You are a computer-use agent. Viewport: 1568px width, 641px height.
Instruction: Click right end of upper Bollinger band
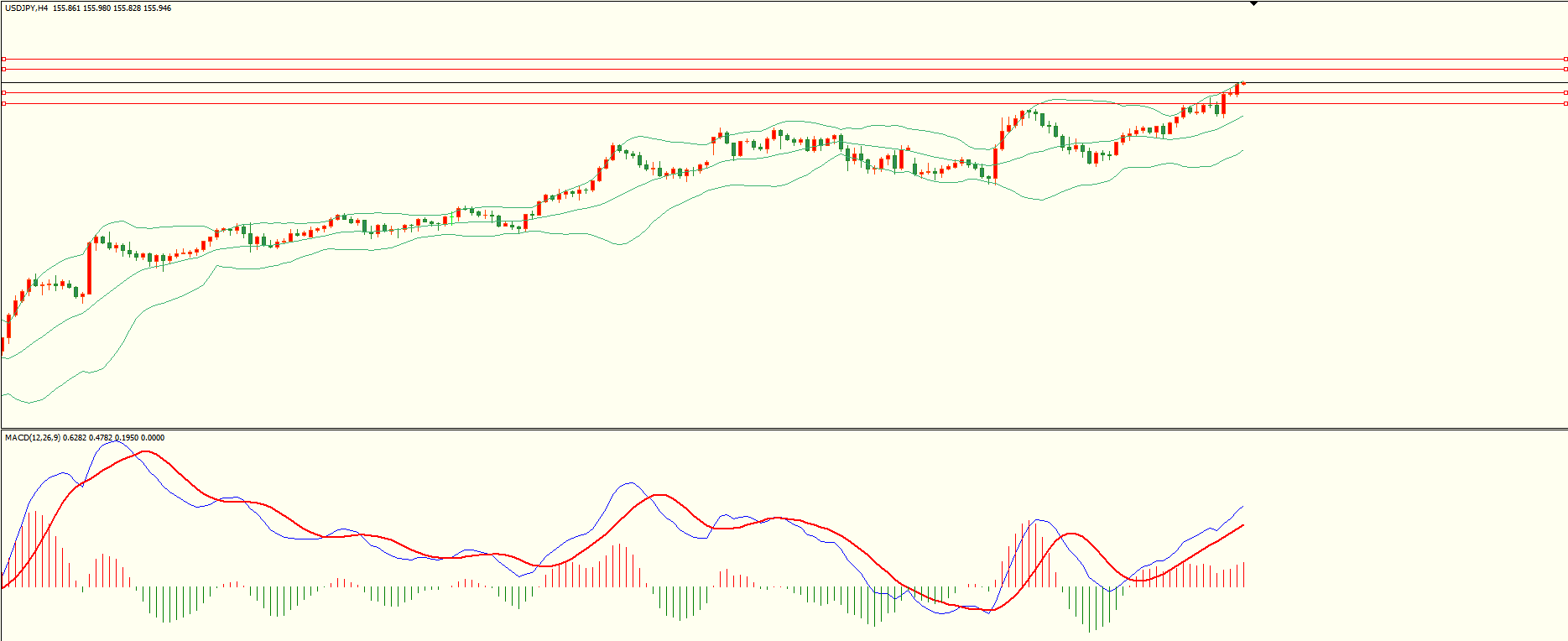tap(1242, 82)
